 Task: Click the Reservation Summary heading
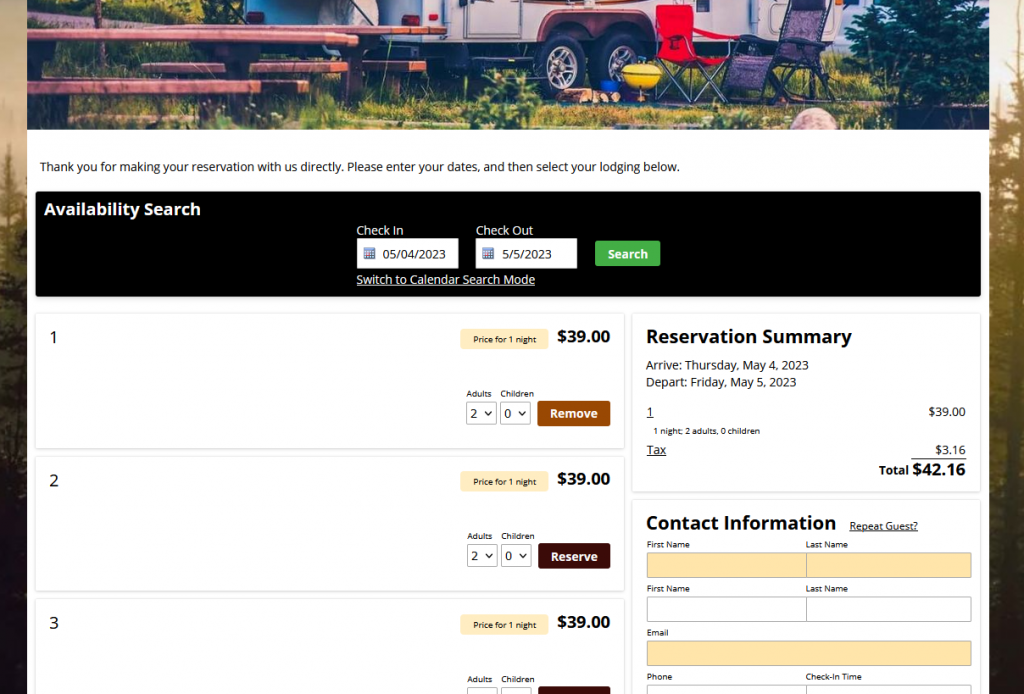[x=748, y=336]
